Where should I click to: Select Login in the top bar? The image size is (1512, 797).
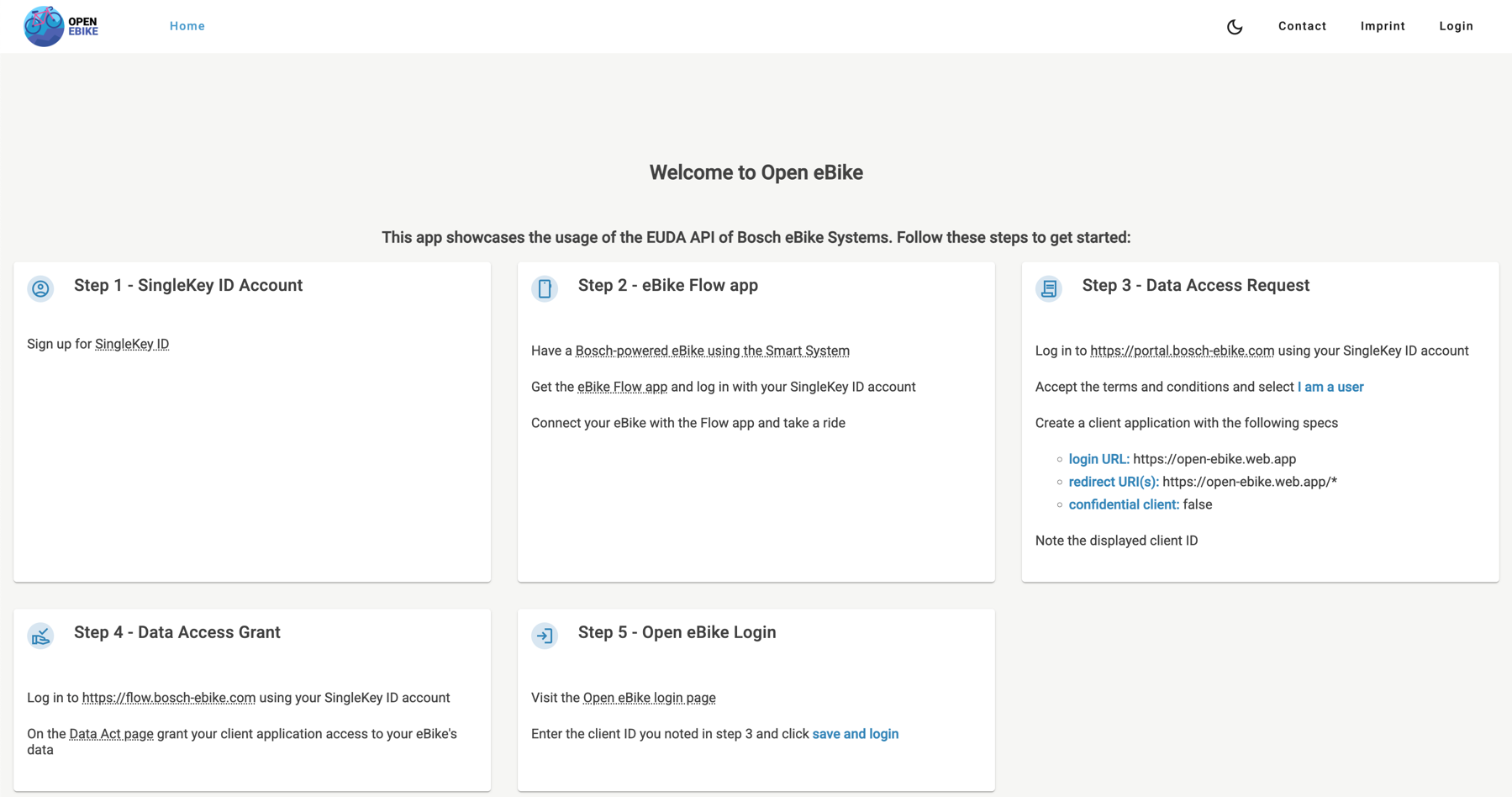click(1457, 26)
